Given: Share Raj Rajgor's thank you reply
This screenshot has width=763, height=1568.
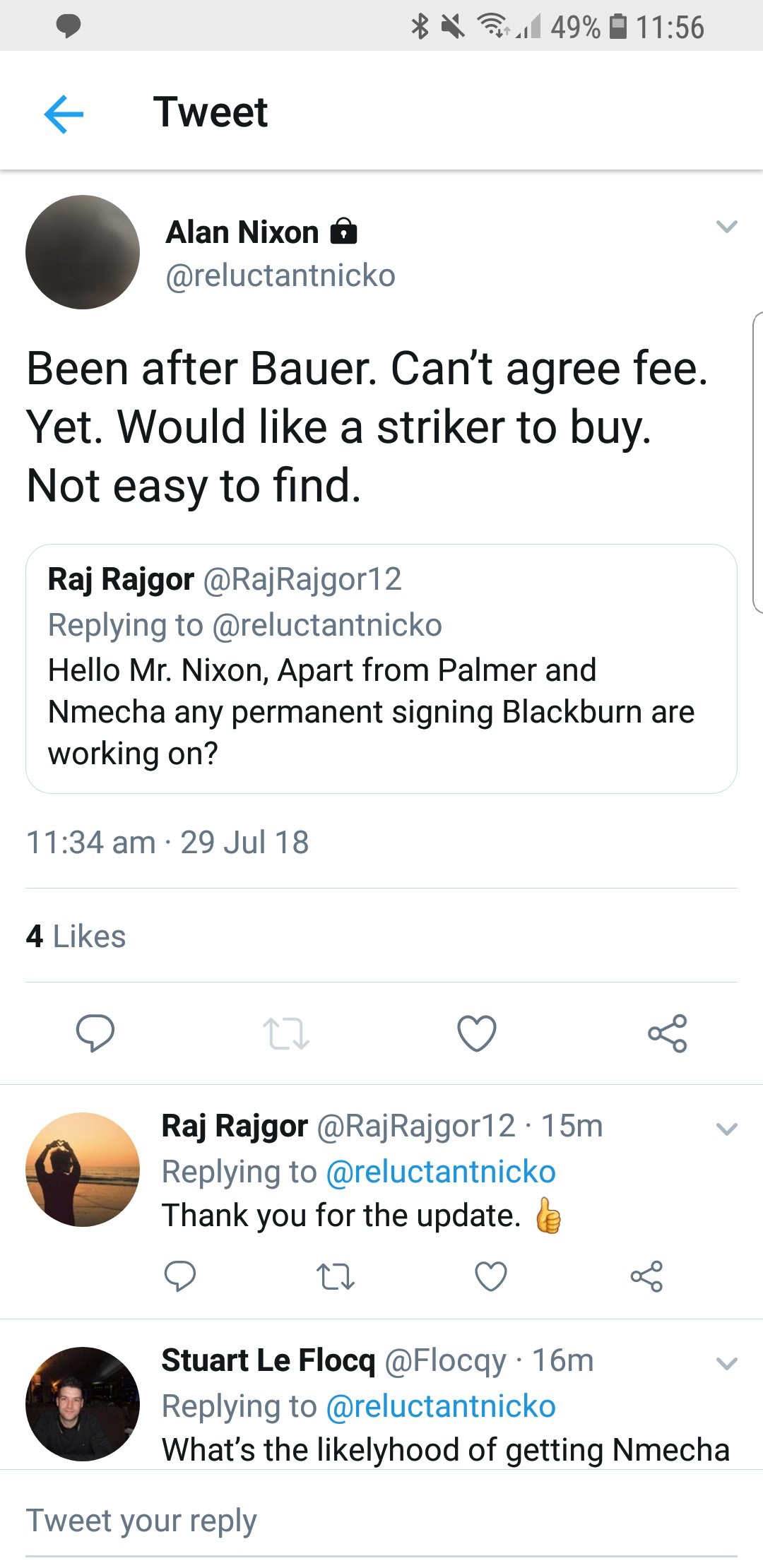Looking at the screenshot, I should 646,1276.
